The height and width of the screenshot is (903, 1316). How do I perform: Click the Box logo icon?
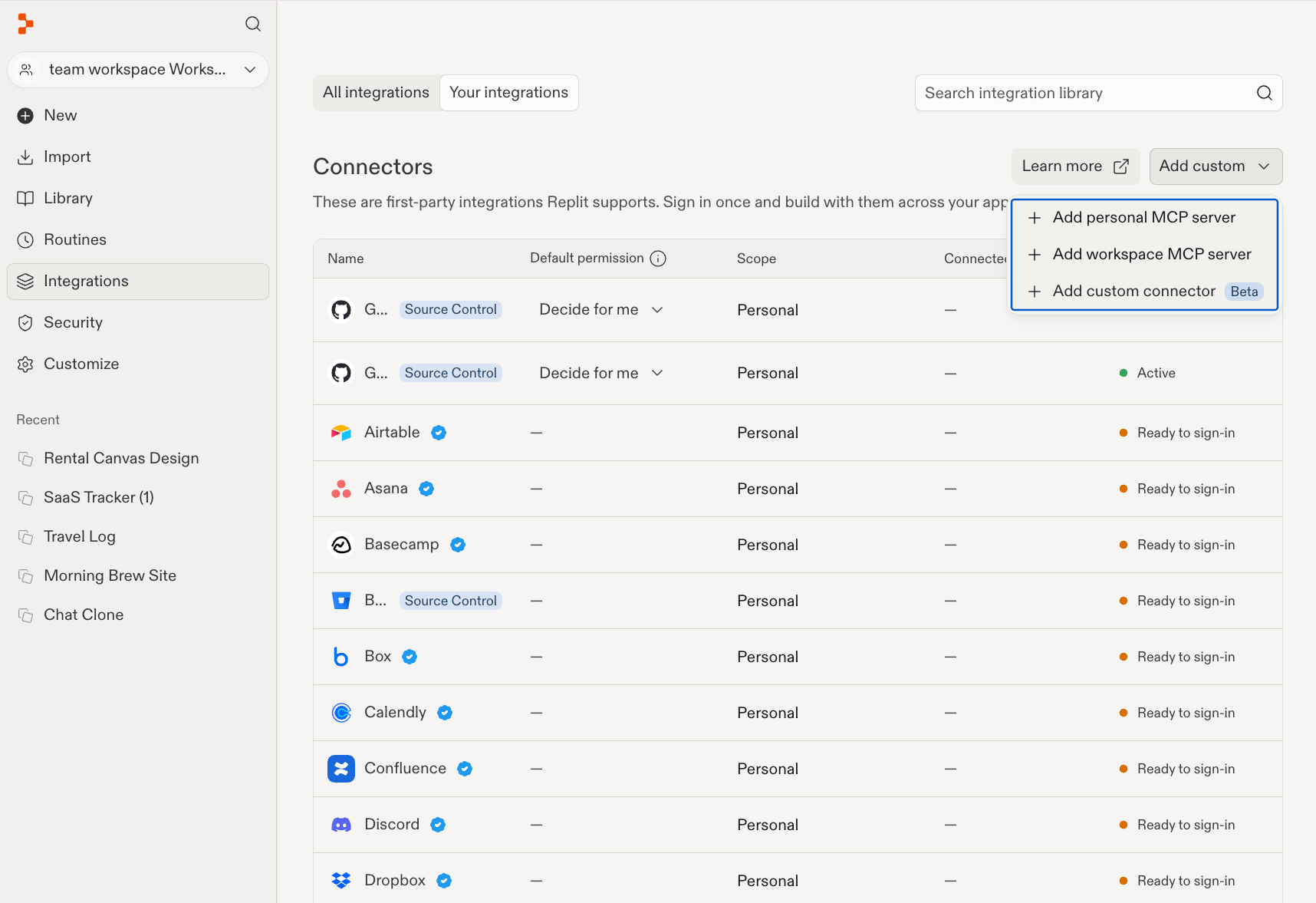(x=341, y=657)
